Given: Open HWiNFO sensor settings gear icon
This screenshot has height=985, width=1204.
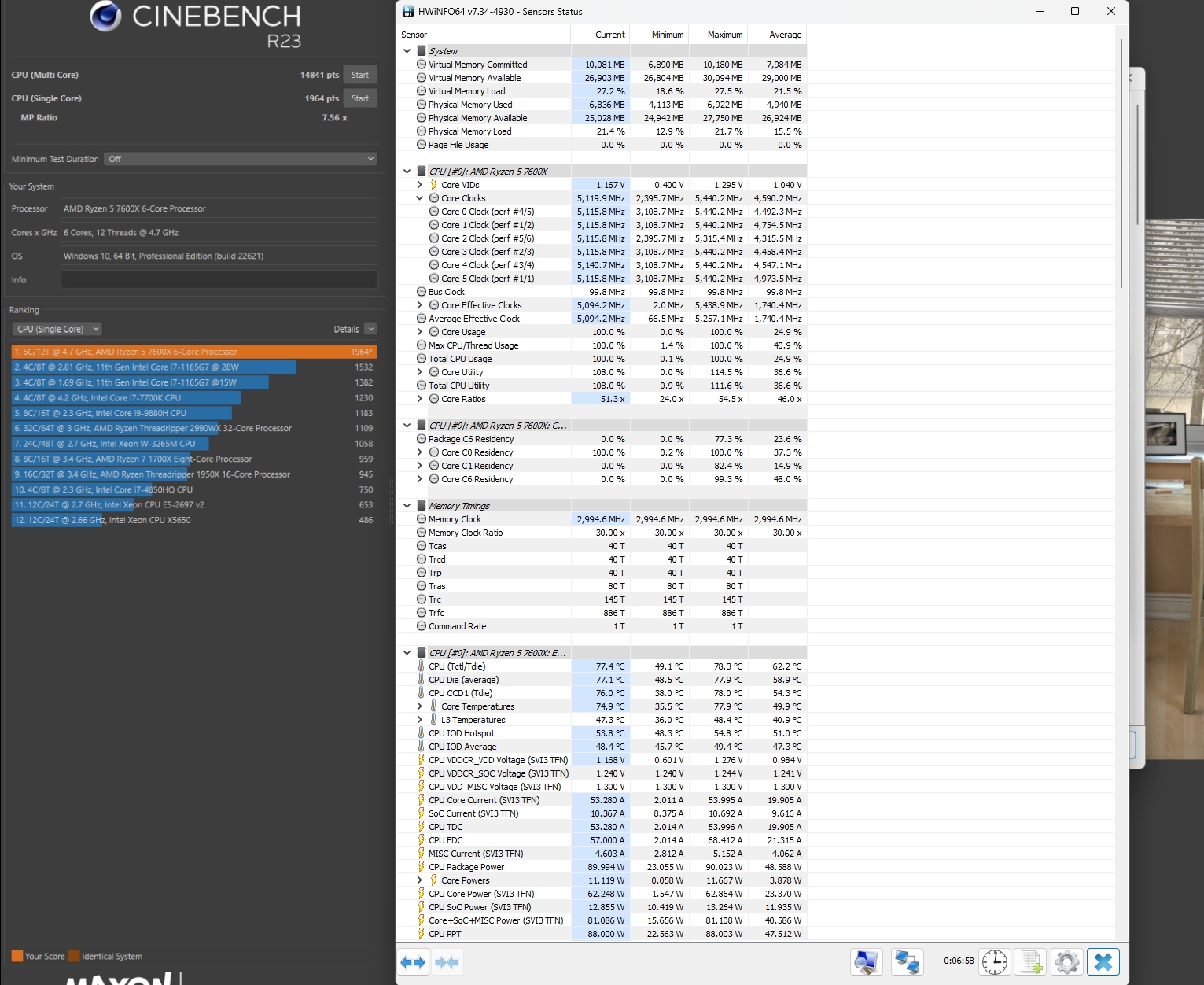Looking at the screenshot, I should 1067,962.
